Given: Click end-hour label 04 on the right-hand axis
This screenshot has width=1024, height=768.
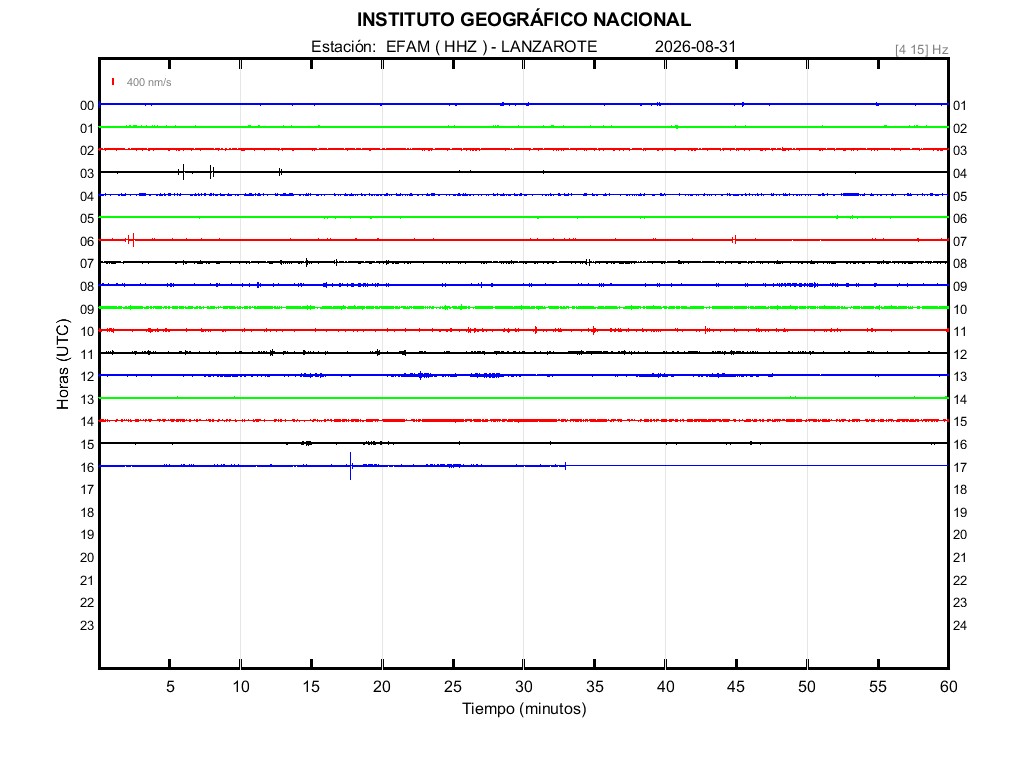Looking at the screenshot, I should (960, 174).
